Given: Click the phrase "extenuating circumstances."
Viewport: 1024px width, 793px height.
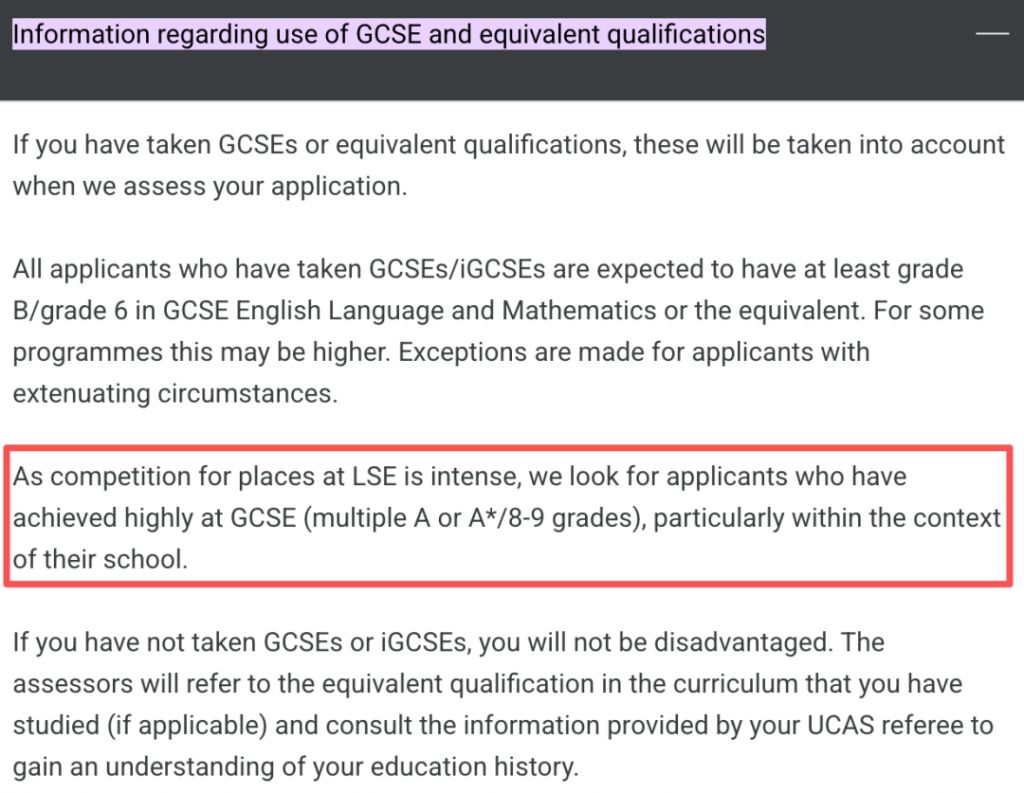Looking at the screenshot, I should tap(175, 393).
